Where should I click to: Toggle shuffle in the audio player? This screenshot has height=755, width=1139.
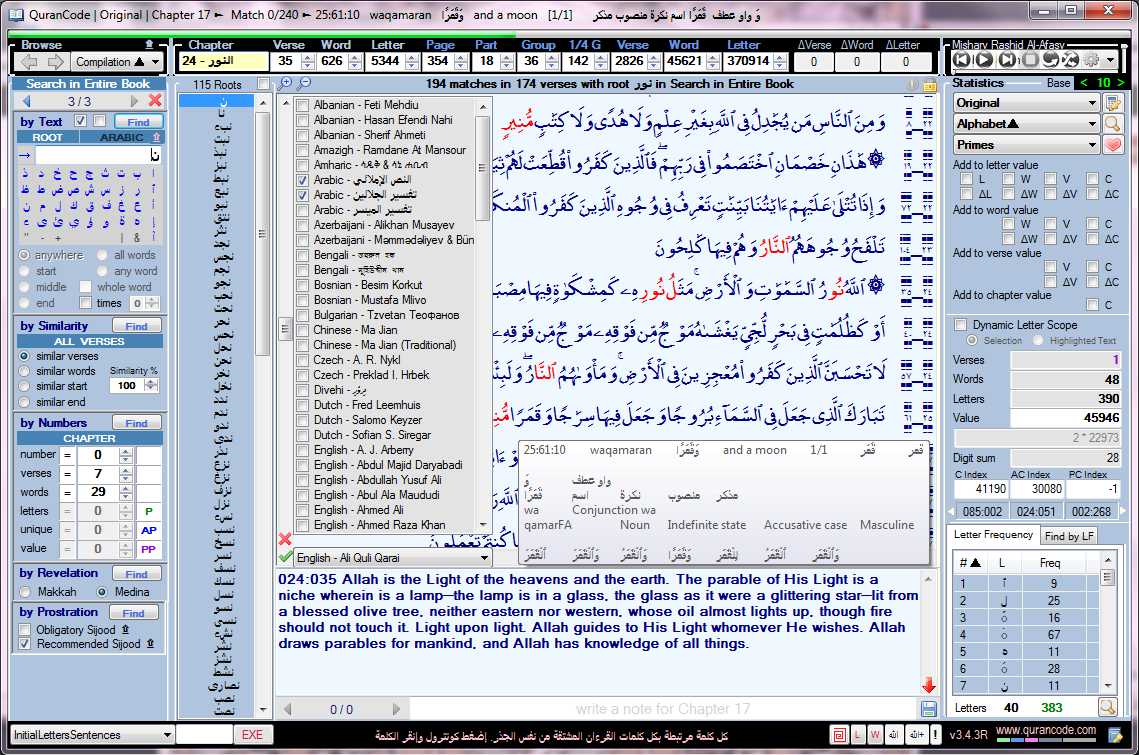click(x=1071, y=61)
